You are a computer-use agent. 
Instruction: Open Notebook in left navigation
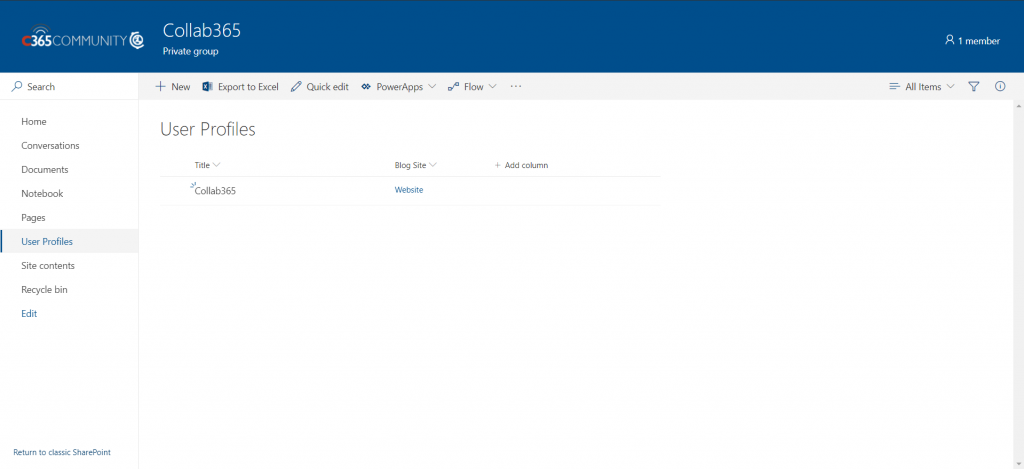point(42,193)
